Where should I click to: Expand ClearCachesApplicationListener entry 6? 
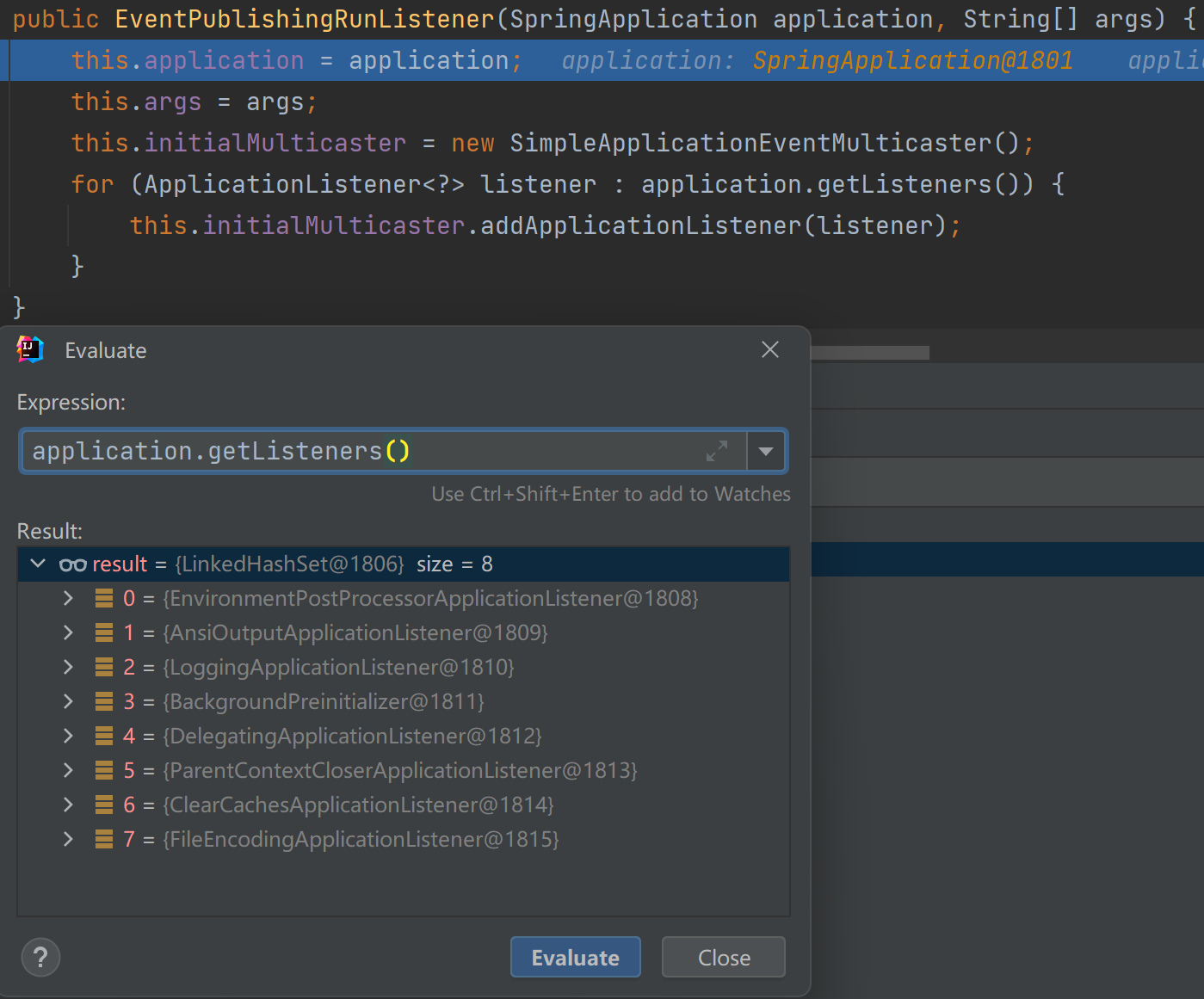(68, 805)
